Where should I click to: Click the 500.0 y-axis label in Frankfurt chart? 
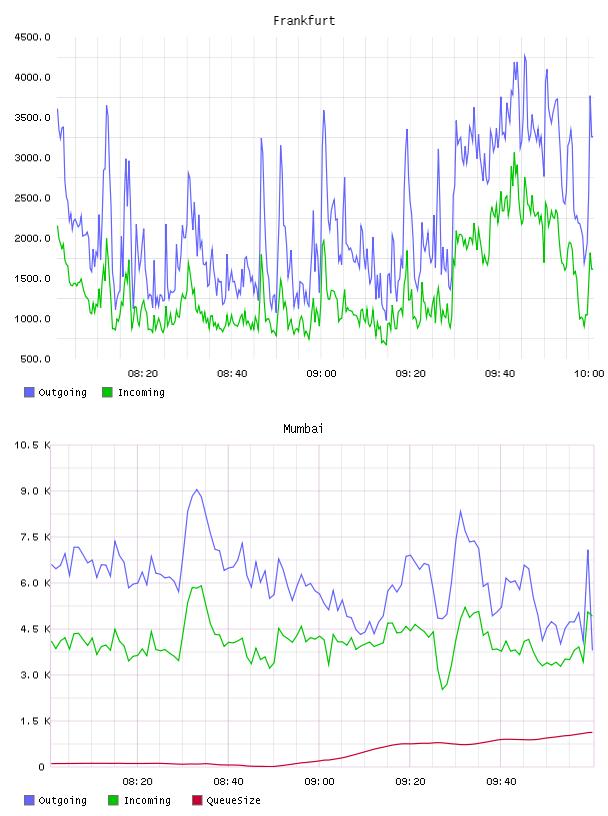pos(35,359)
